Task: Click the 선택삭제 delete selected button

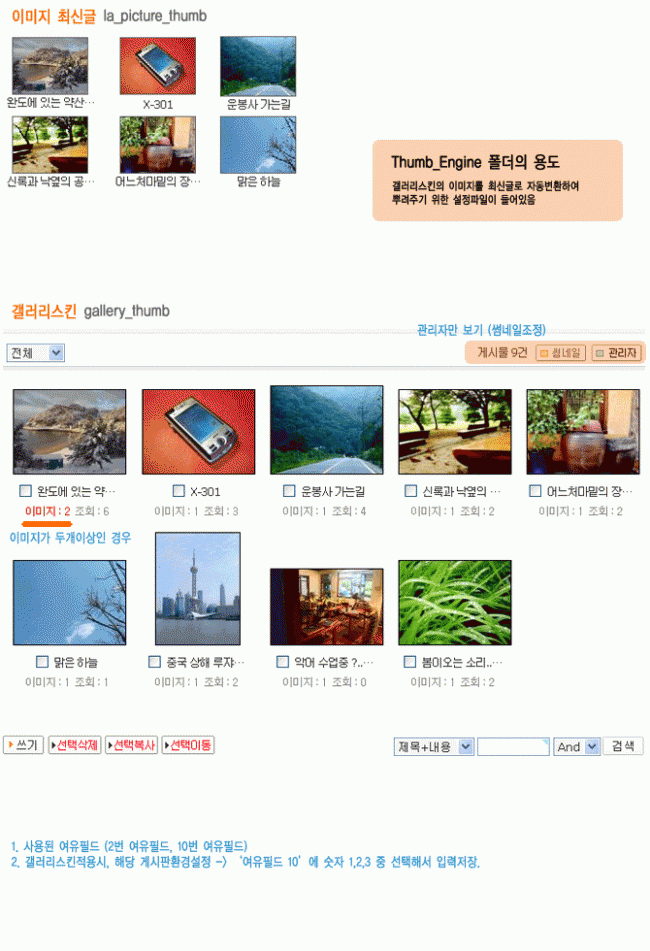Action: pos(75,745)
